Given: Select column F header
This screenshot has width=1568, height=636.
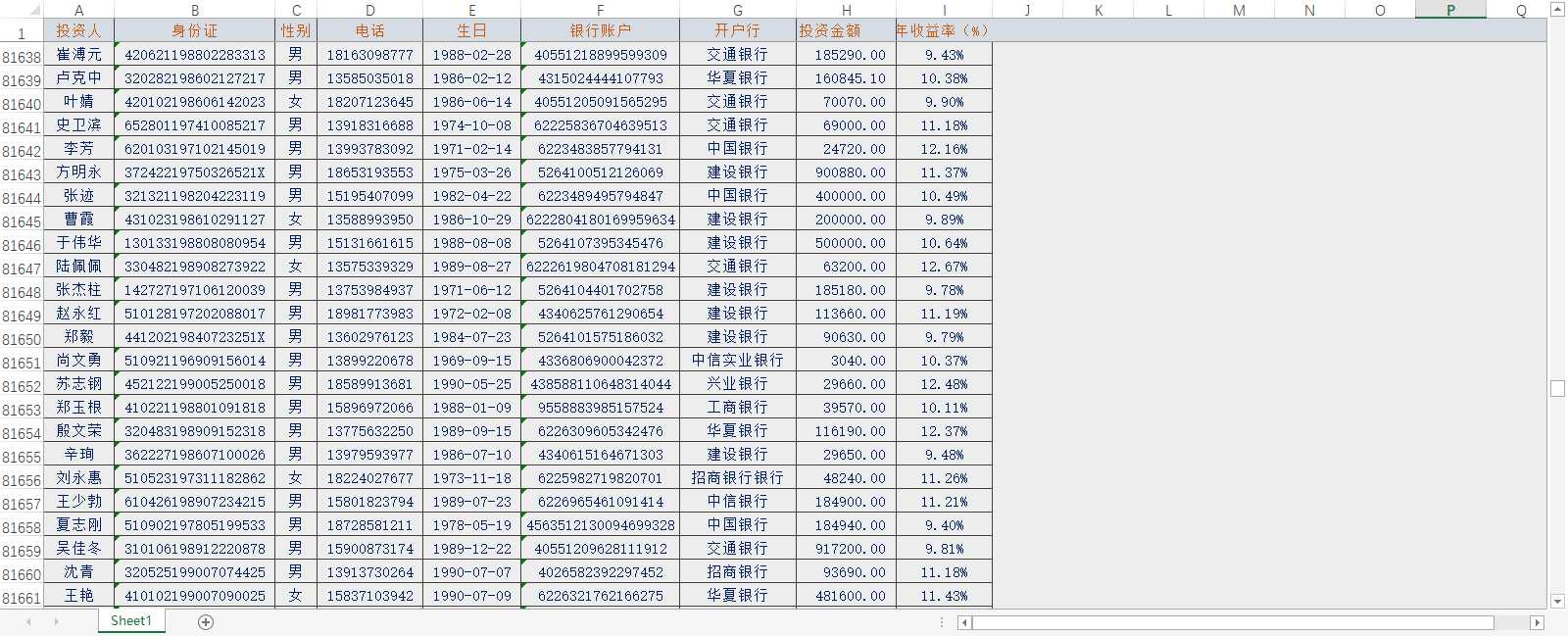Looking at the screenshot, I should (x=601, y=10).
